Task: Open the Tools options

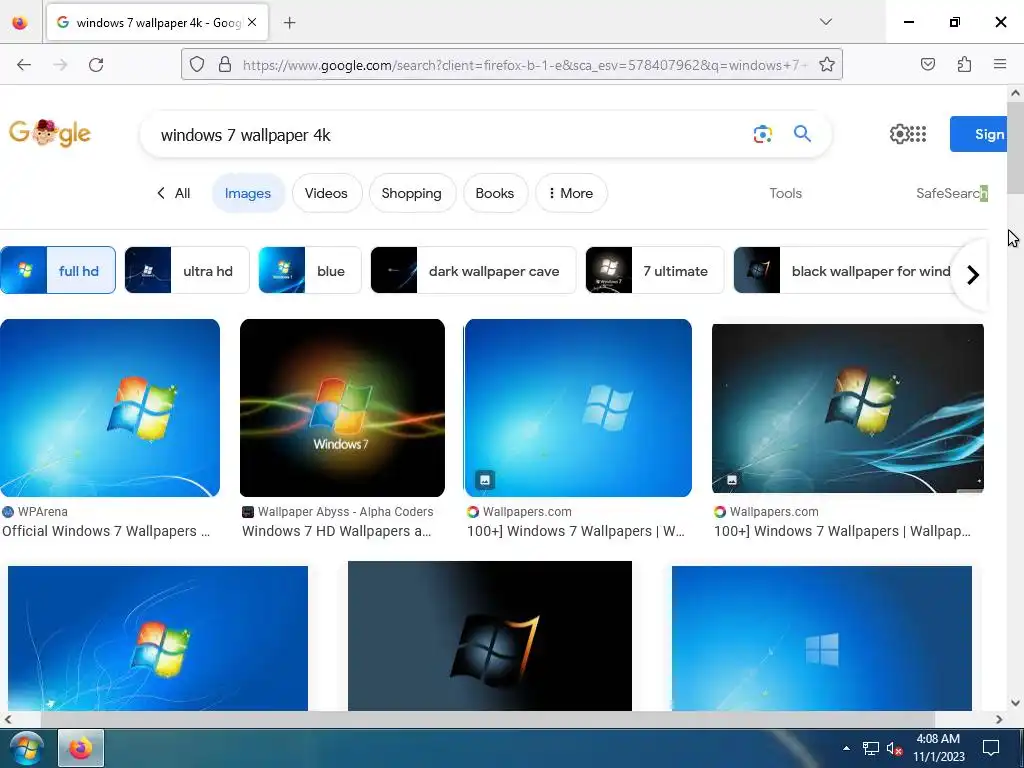Action: tap(785, 193)
